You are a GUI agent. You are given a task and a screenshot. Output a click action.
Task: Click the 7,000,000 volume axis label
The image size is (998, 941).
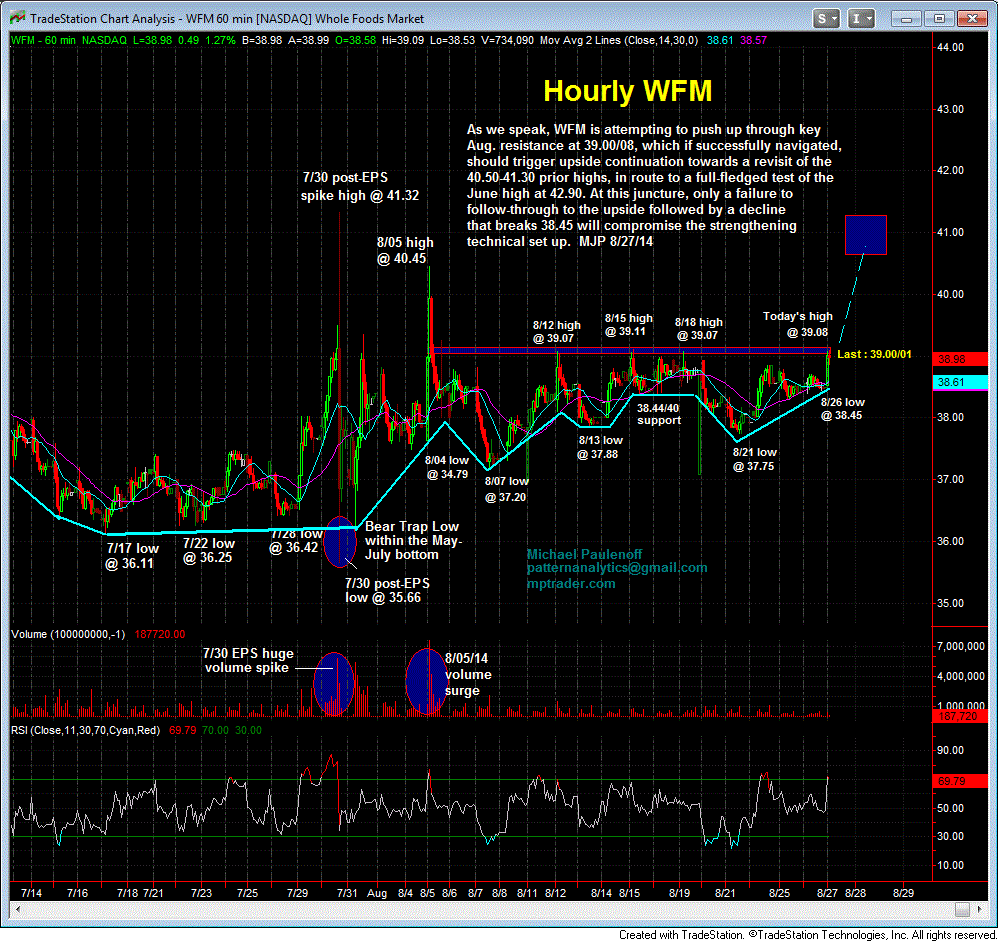point(960,646)
